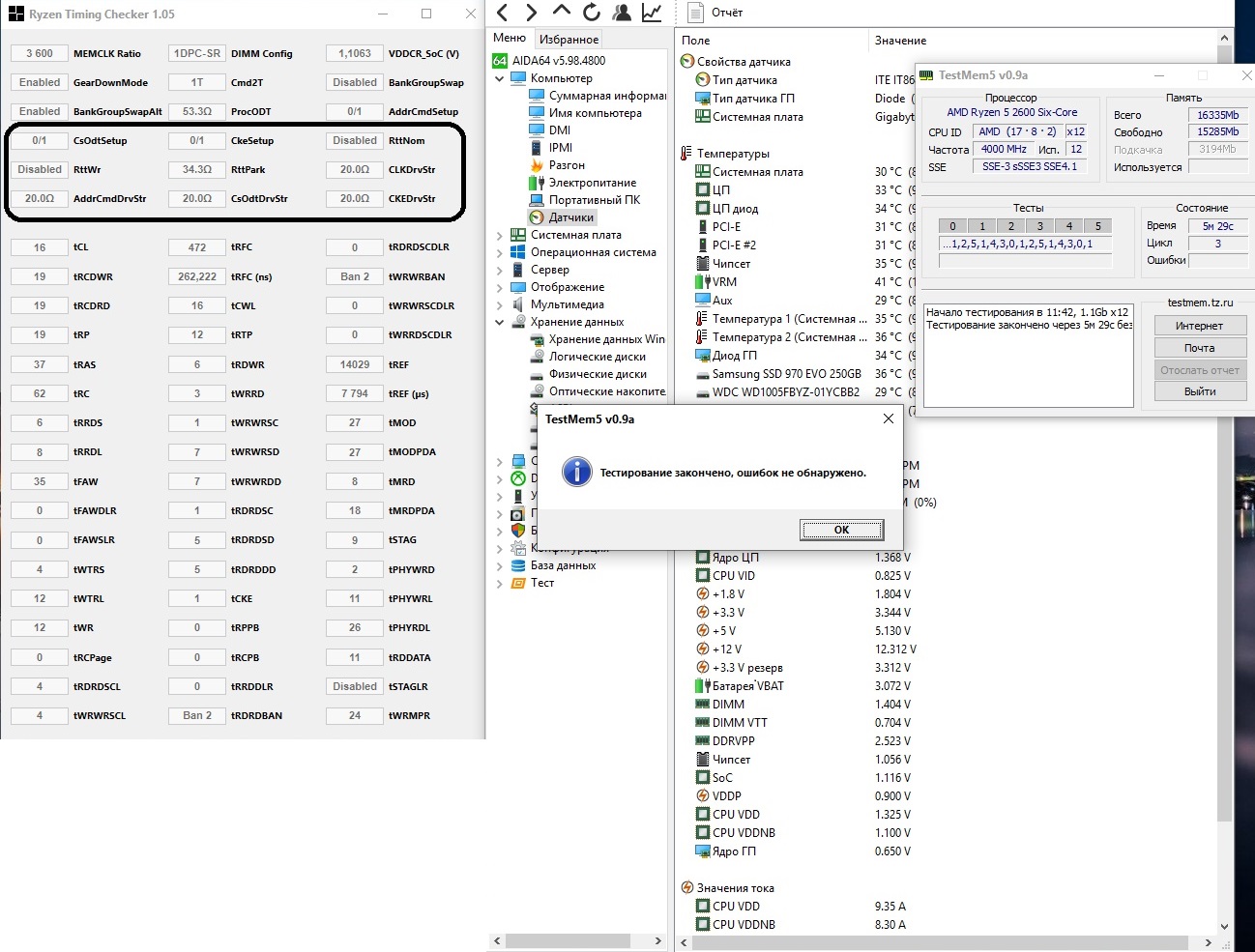This screenshot has width=1255, height=952.
Task: Open the graph chart icon in AIDA64 toolbar
Action: point(652,13)
